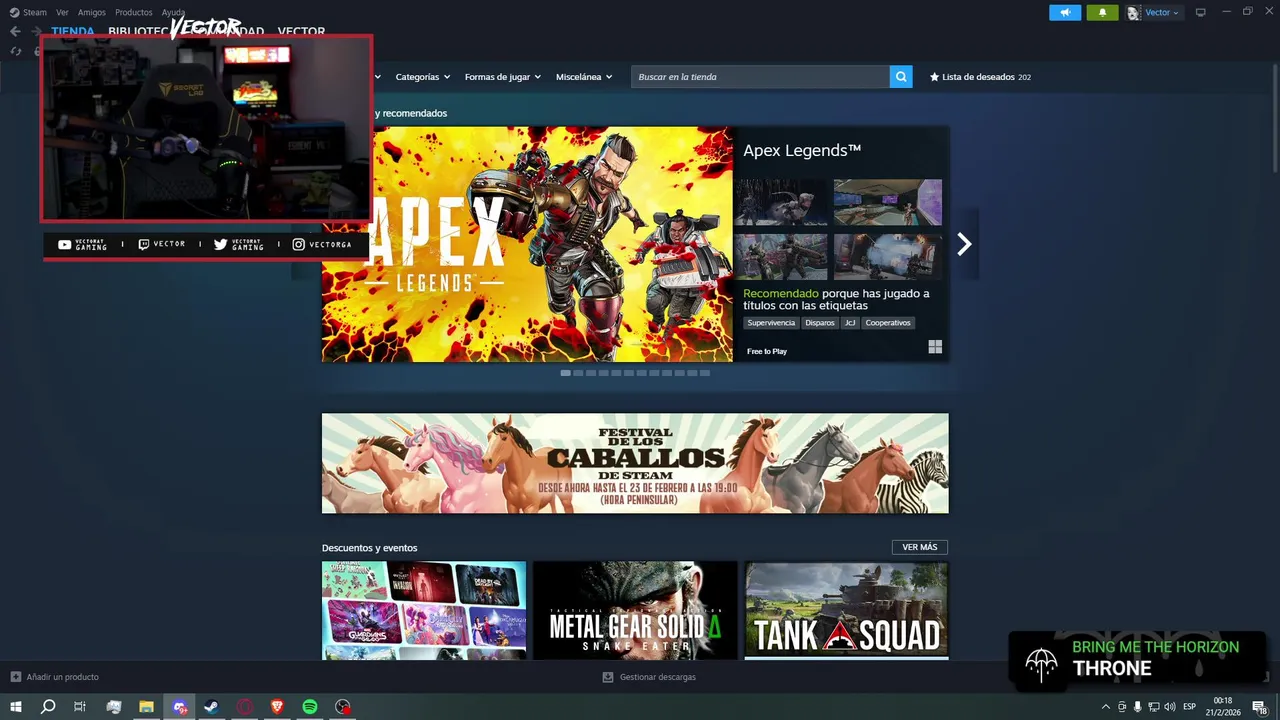The width and height of the screenshot is (1280, 720).
Task: Open the red circular browser taskbar icon
Action: (x=245, y=707)
